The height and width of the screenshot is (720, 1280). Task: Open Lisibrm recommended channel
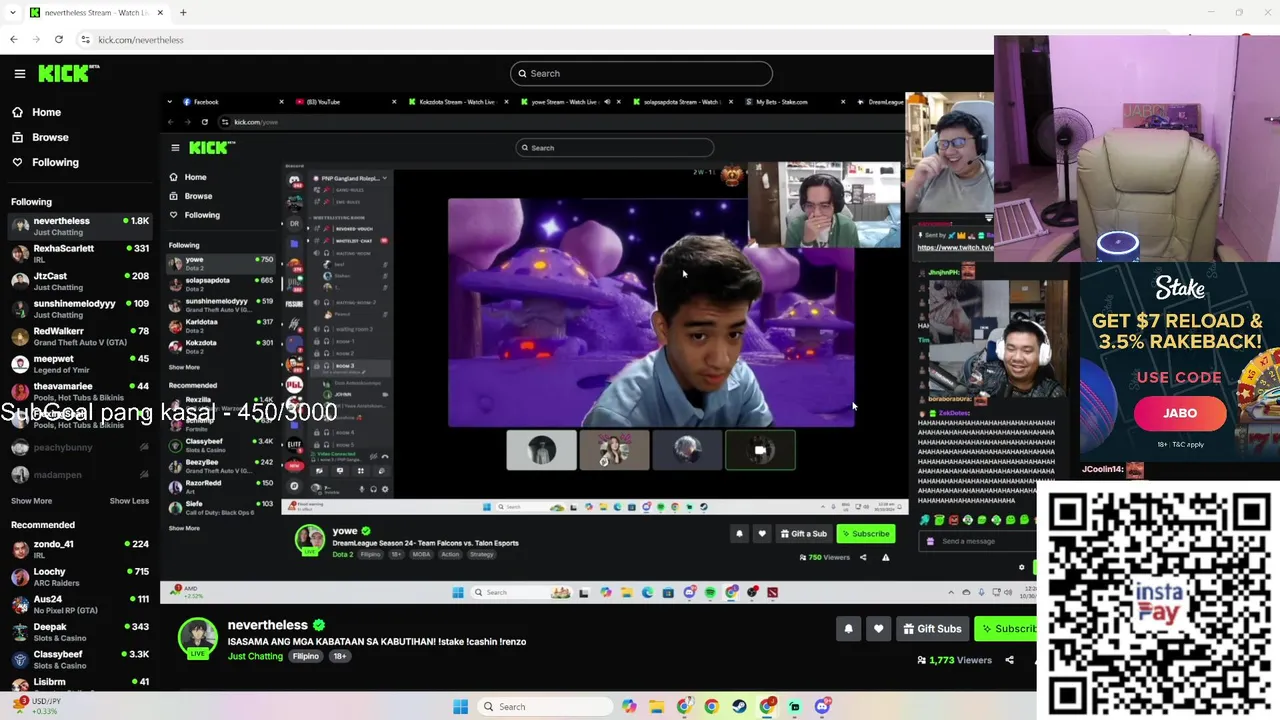[x=80, y=683]
